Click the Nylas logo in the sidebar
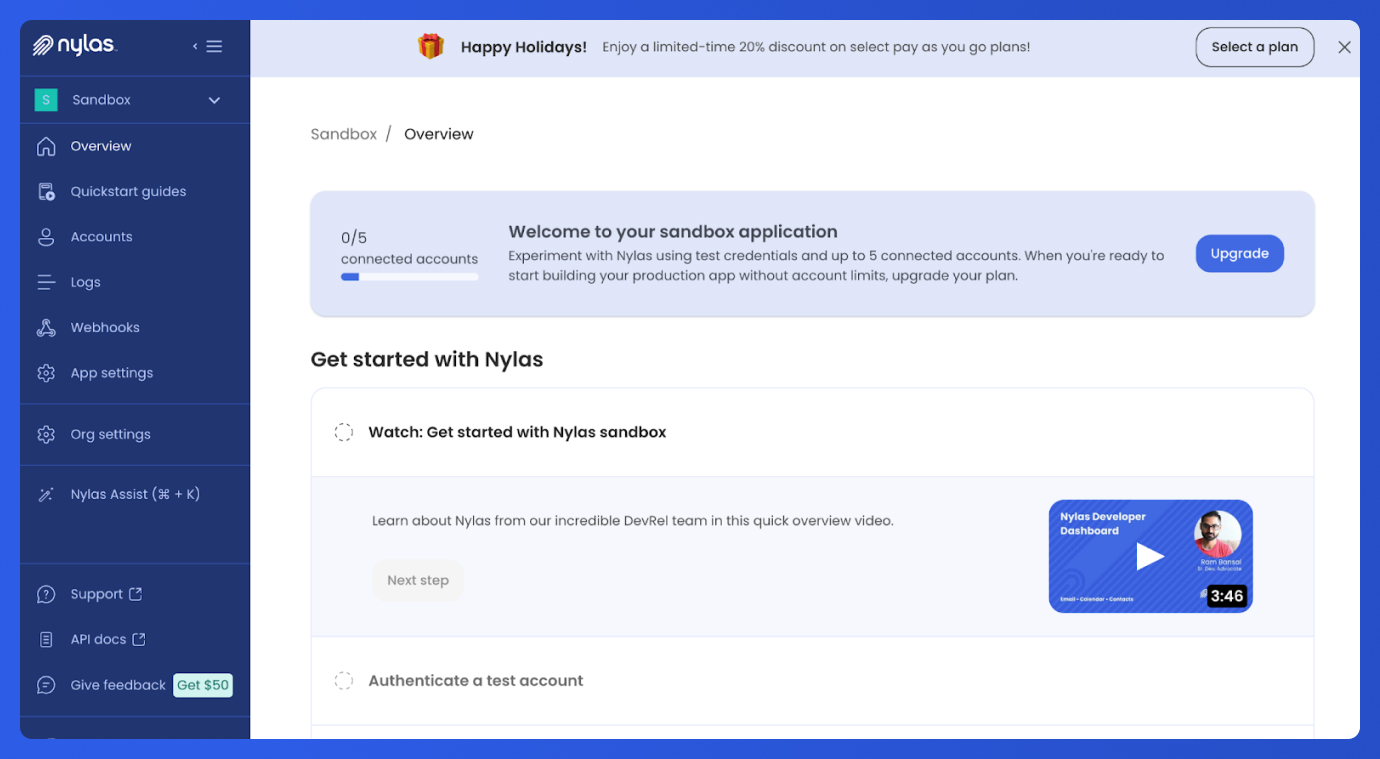The width and height of the screenshot is (1380, 759). (x=74, y=45)
